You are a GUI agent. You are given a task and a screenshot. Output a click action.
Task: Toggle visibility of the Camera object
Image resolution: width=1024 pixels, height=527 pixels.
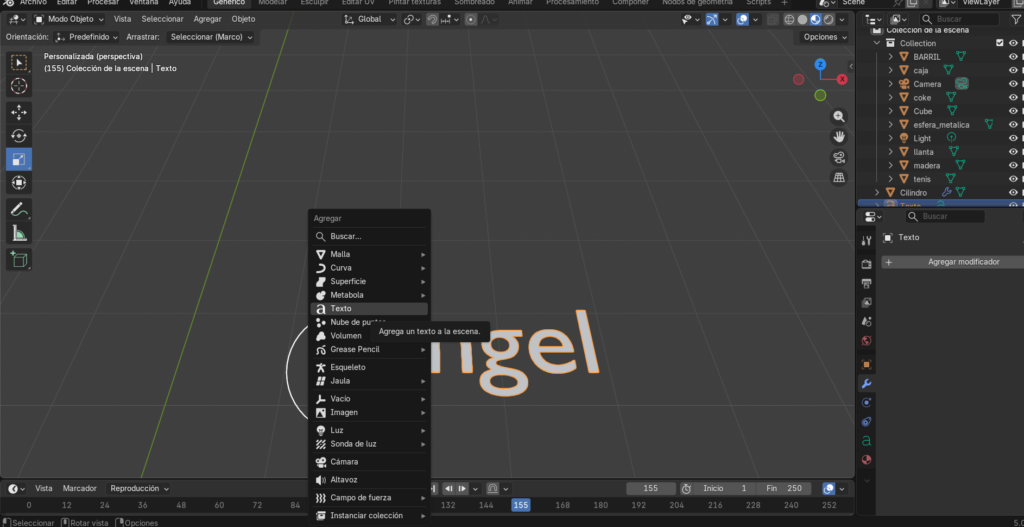point(1013,84)
